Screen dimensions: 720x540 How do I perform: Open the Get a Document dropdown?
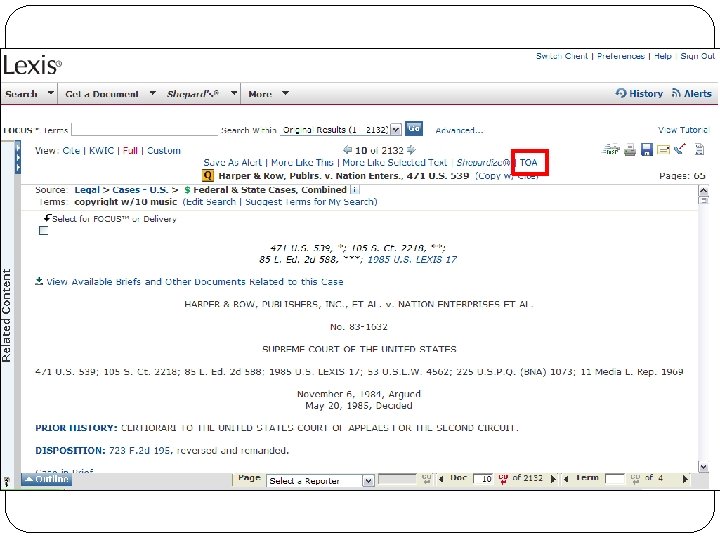point(152,93)
